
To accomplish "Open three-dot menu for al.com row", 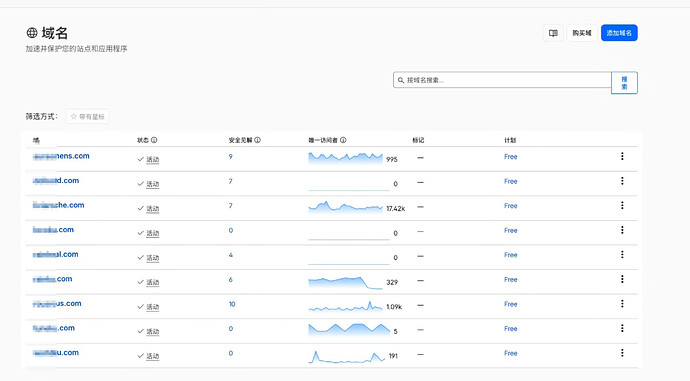I will (622, 255).
